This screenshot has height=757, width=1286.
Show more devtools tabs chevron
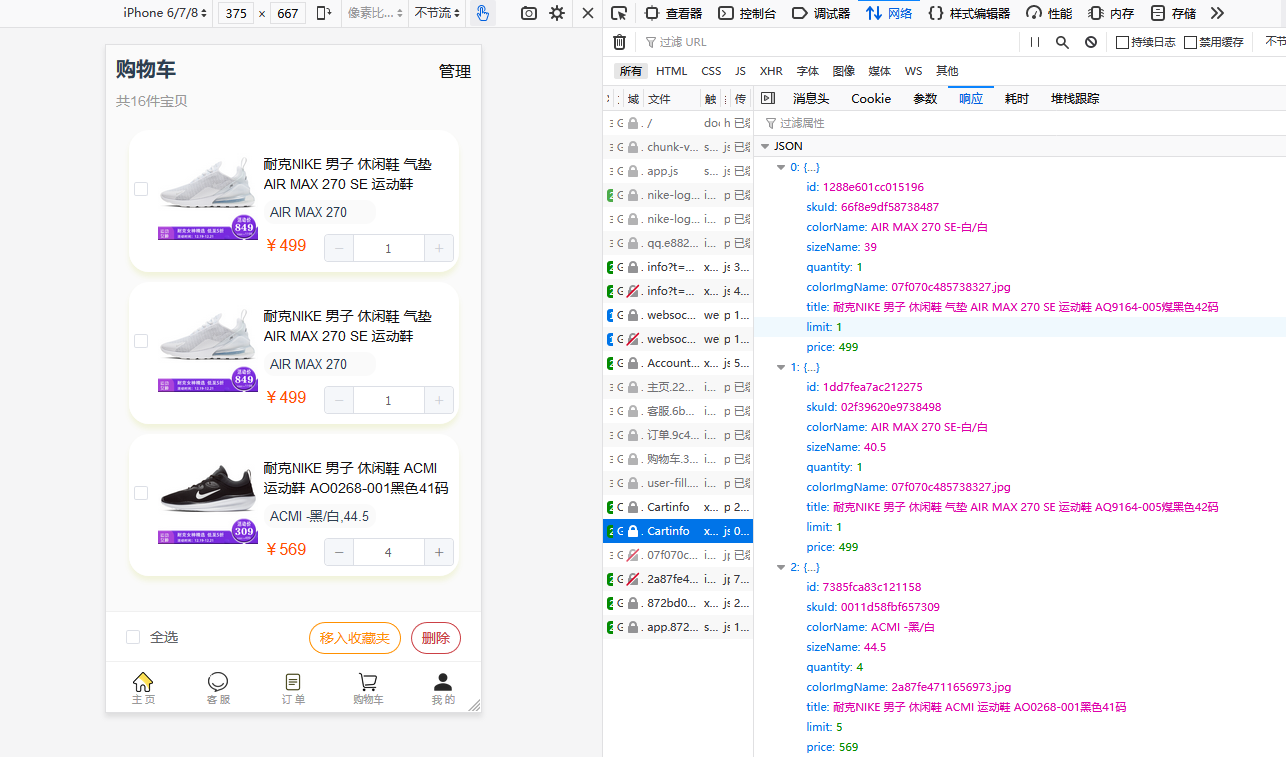[1217, 13]
